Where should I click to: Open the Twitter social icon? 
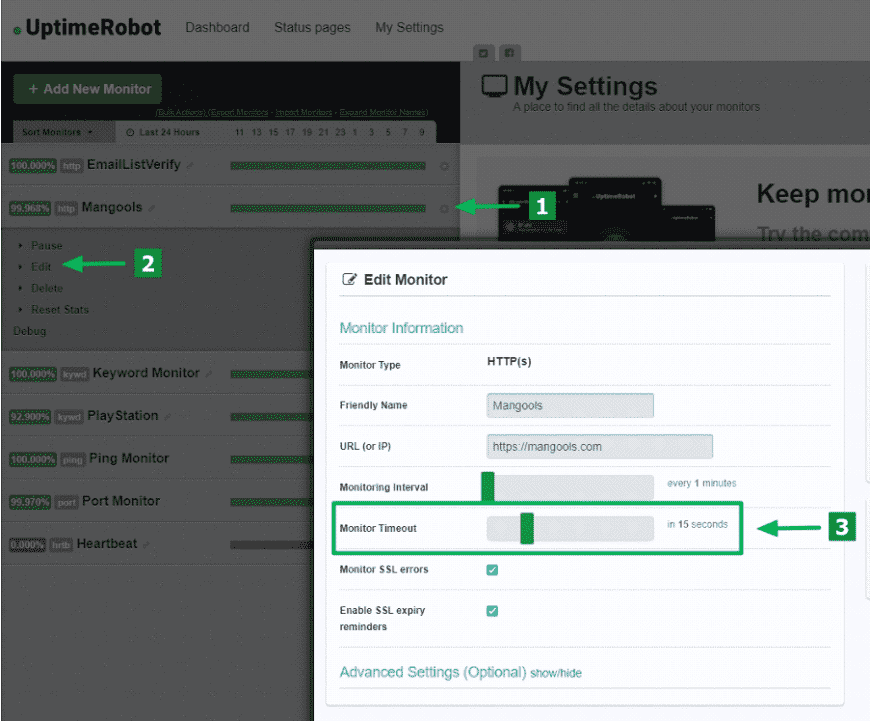483,52
